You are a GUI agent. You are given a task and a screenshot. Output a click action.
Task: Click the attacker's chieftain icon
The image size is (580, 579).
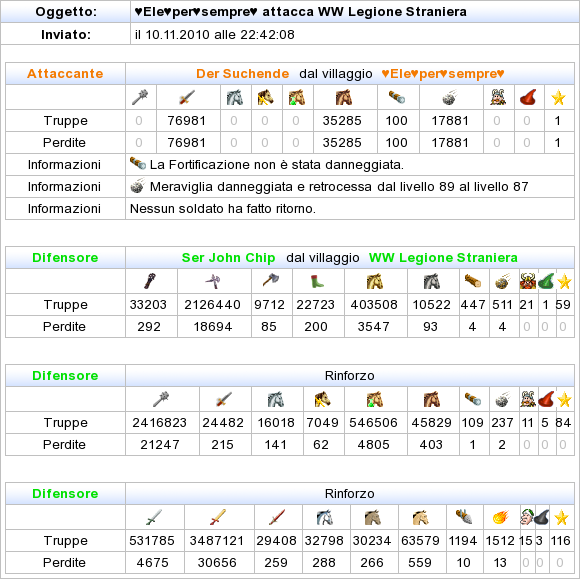[x=498, y=97]
